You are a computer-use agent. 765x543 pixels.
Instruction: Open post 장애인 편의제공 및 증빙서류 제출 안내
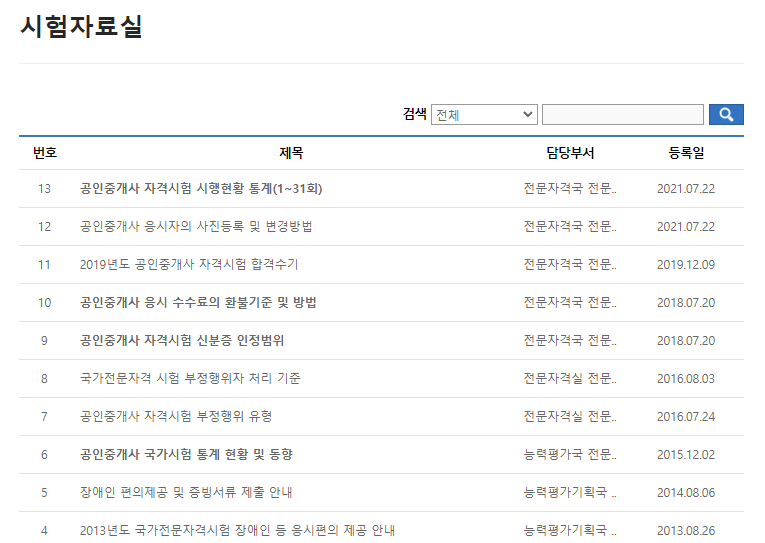click(x=186, y=493)
